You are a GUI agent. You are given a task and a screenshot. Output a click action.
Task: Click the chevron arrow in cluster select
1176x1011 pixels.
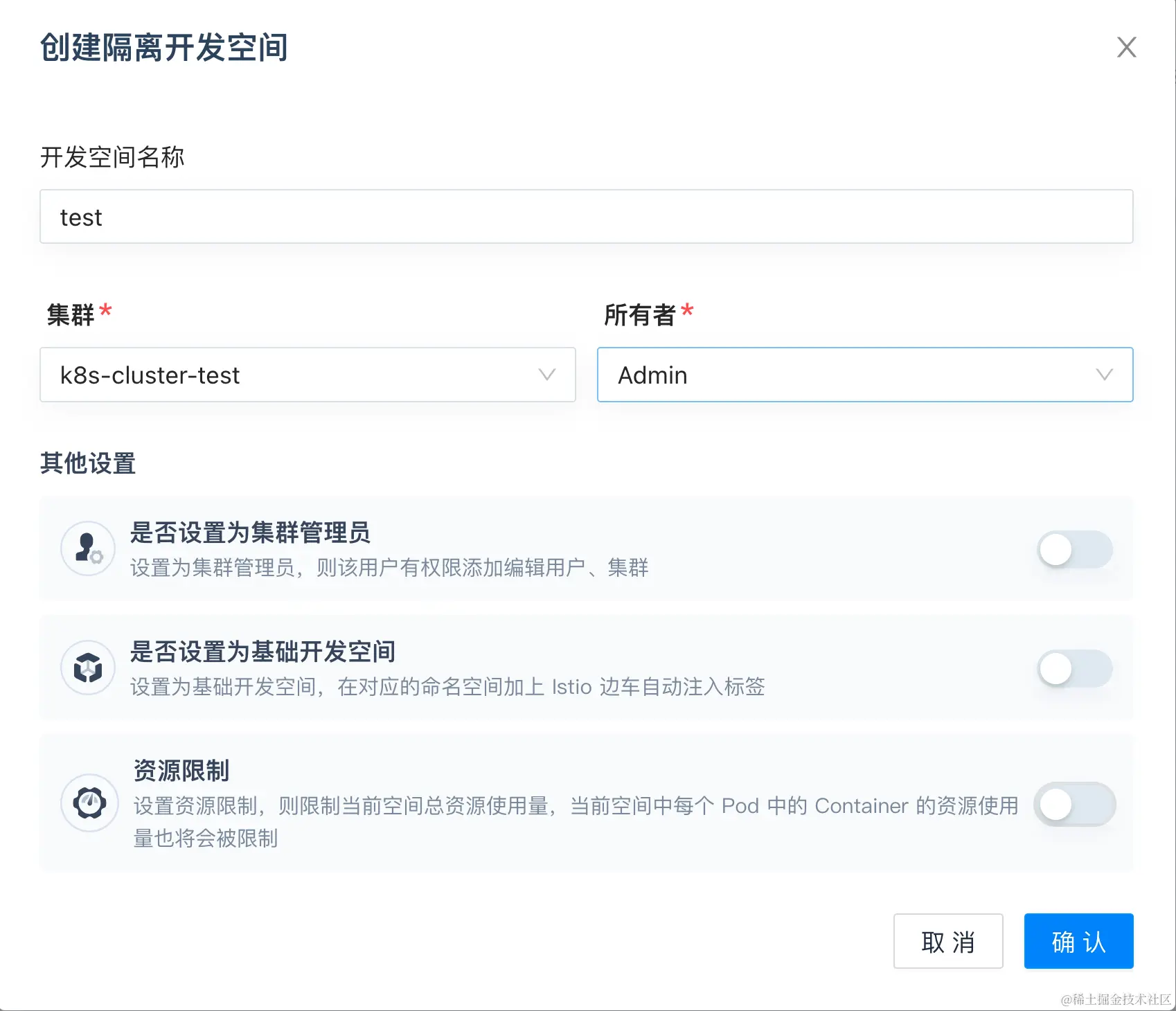point(547,375)
